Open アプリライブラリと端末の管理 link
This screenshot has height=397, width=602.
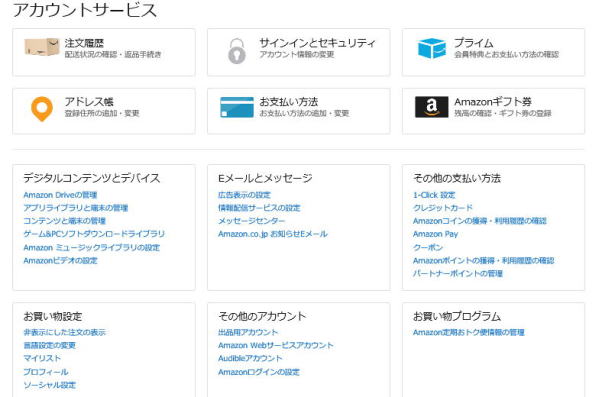[76, 208]
